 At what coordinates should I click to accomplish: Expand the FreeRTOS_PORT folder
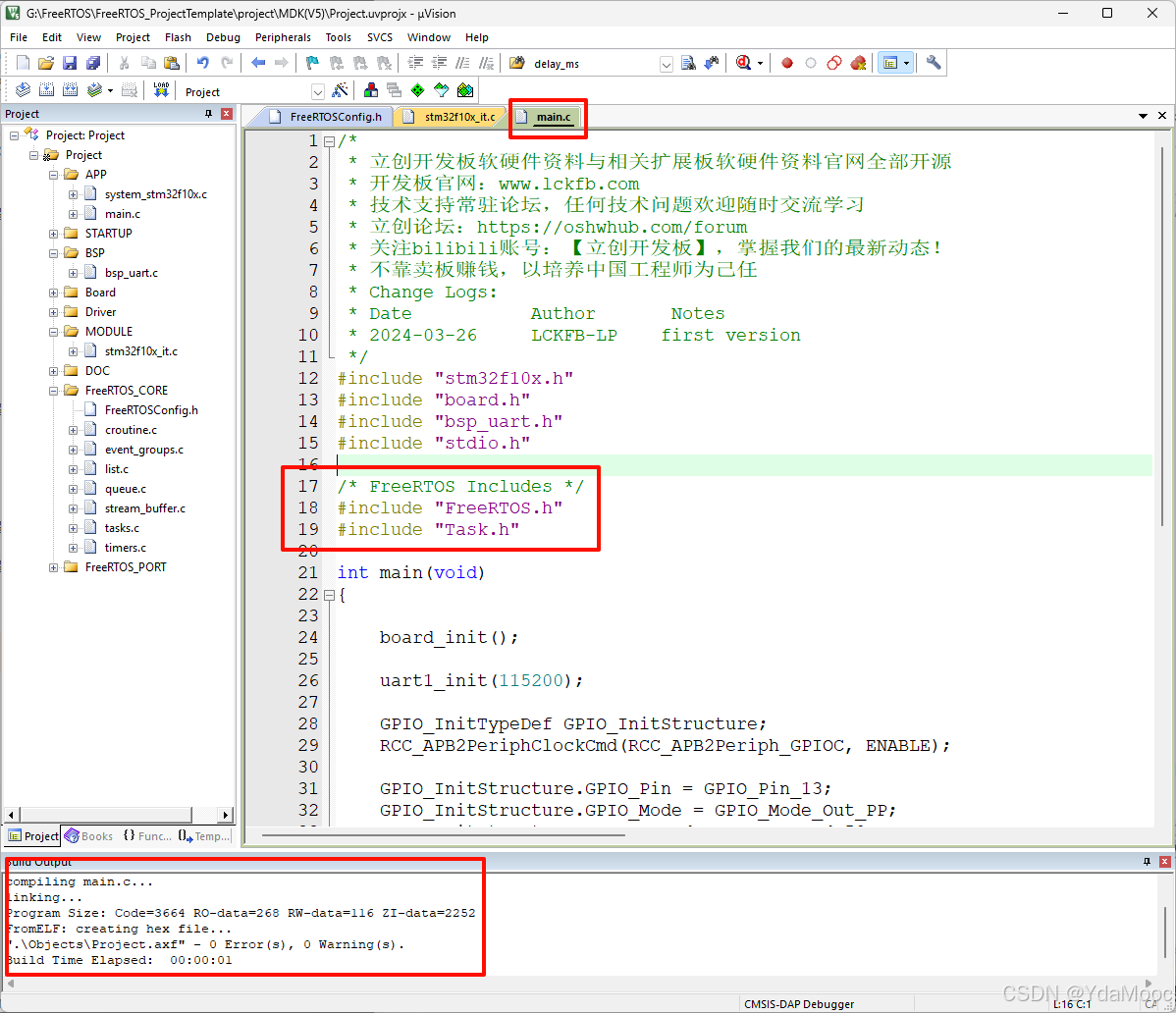(53, 567)
